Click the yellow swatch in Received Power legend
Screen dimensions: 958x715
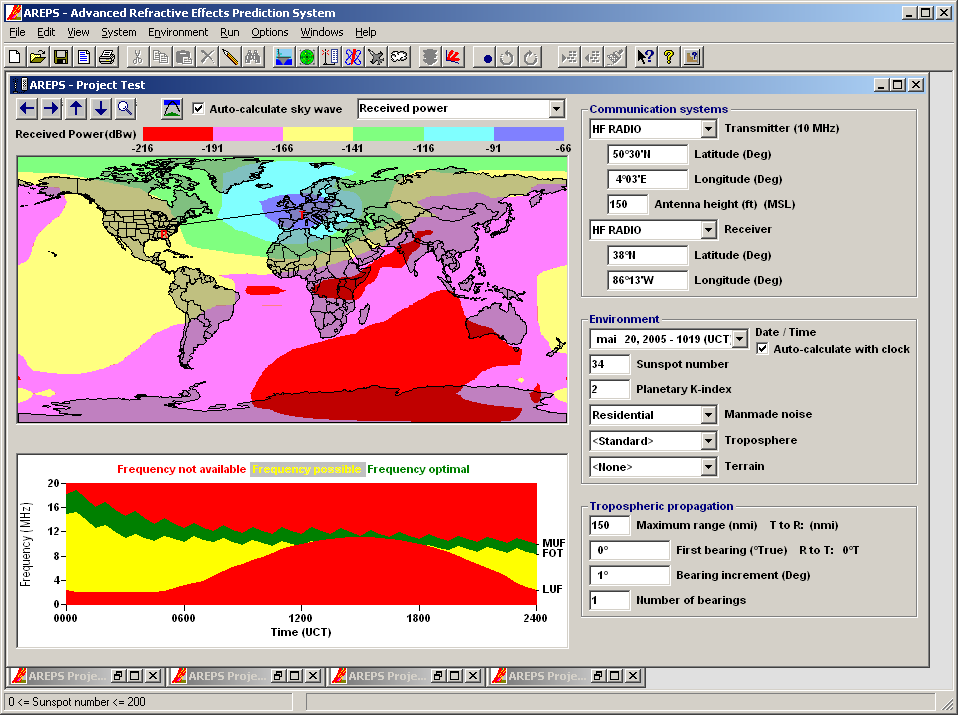(318, 134)
